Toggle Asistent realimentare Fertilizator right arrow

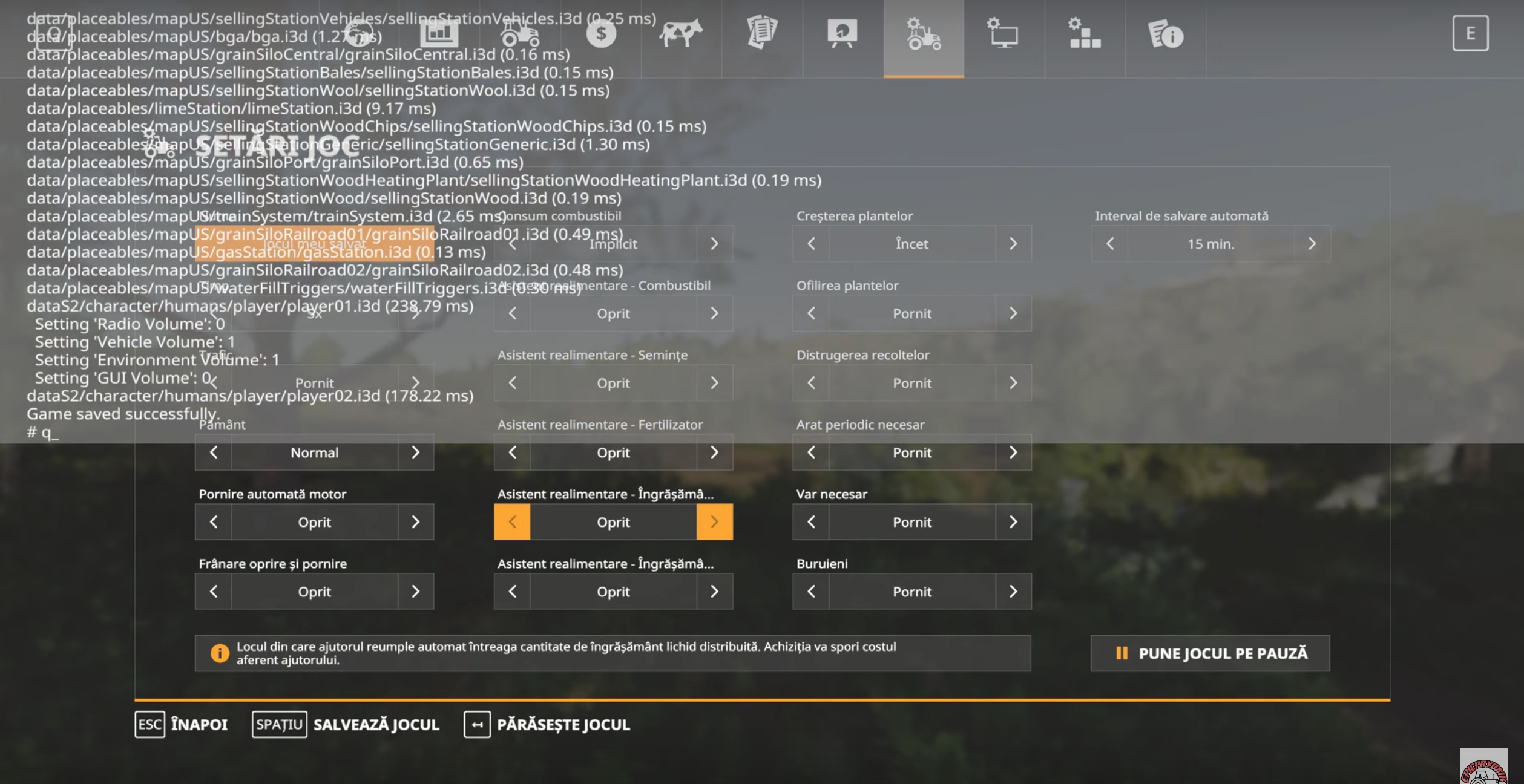(x=714, y=452)
